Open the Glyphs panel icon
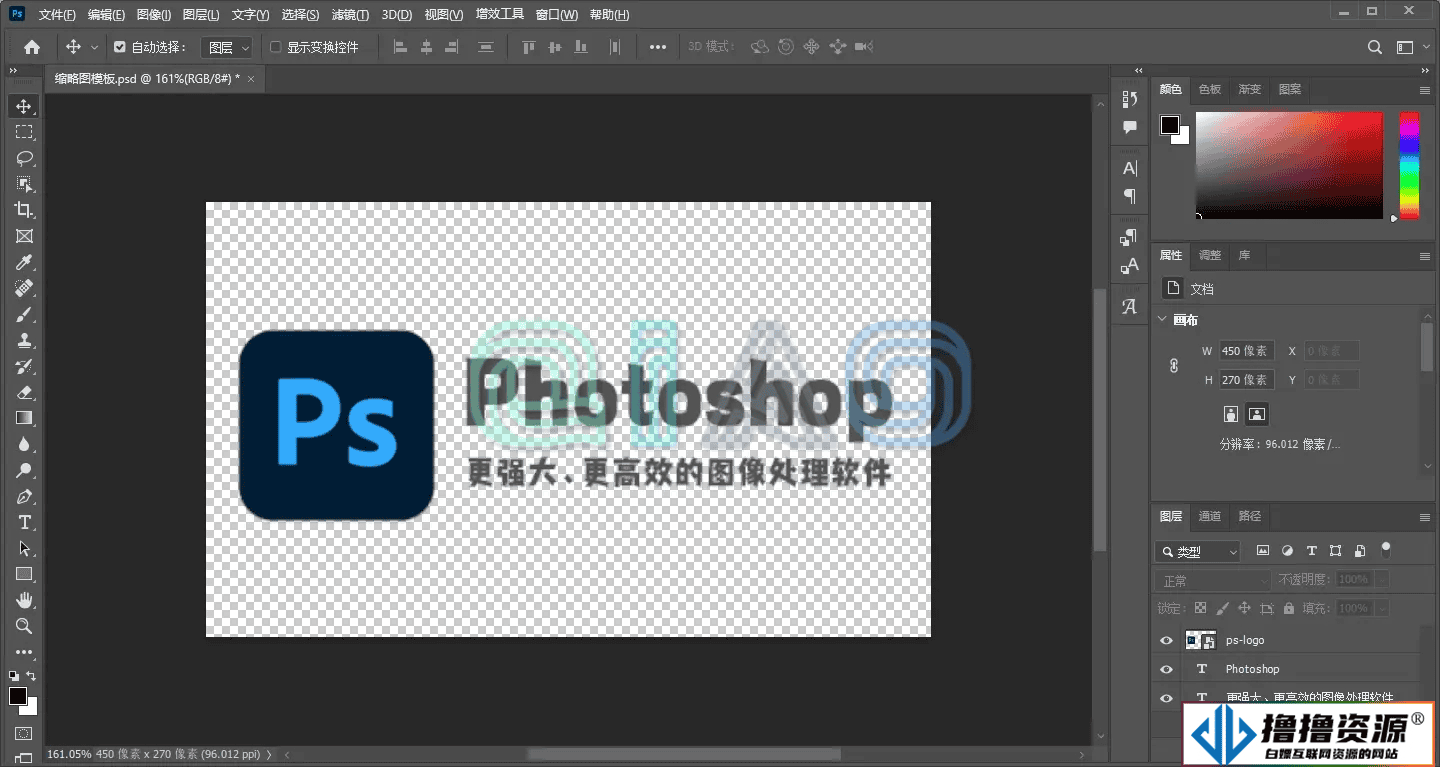 (x=1130, y=307)
